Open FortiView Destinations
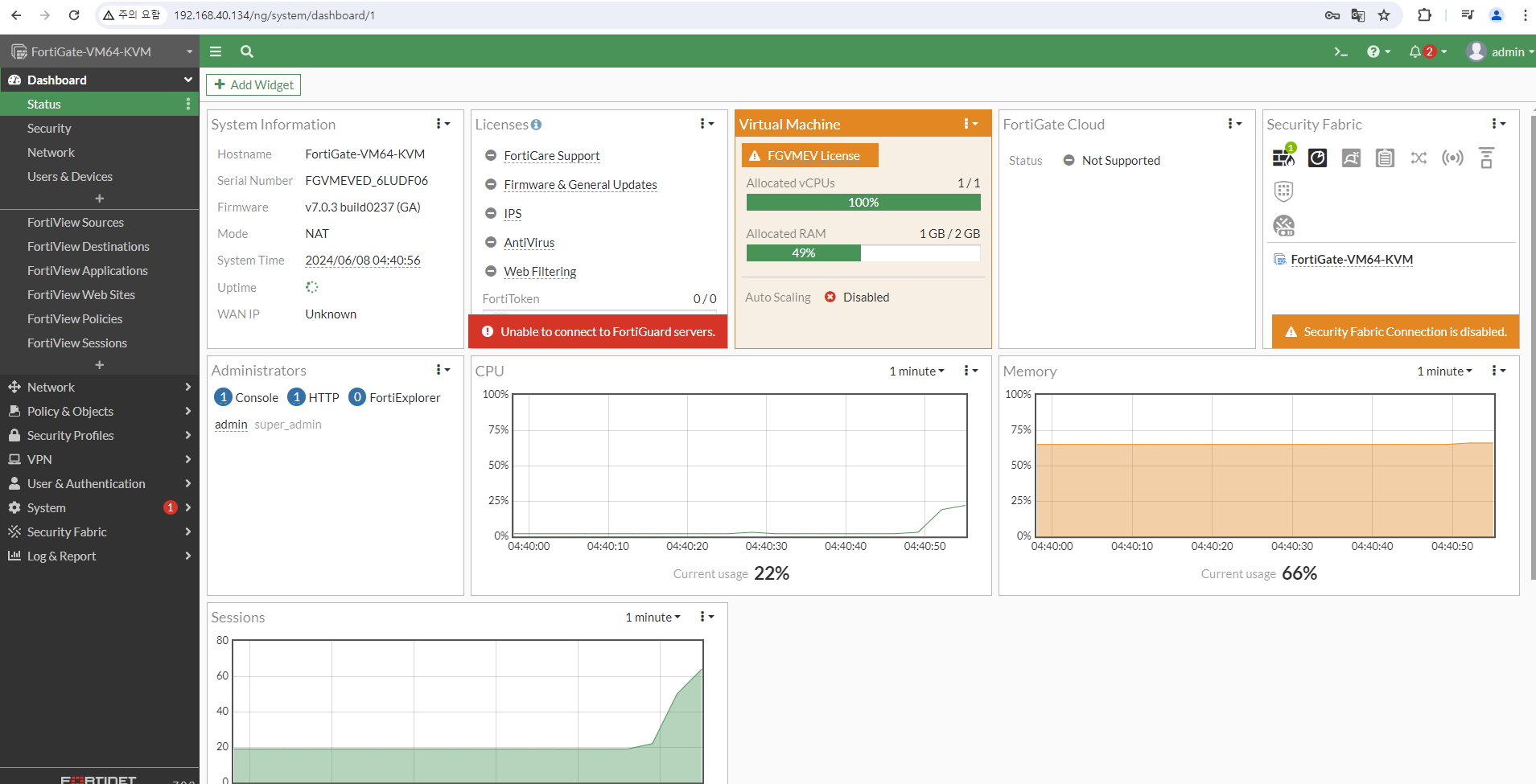Screen dimensions: 1536x784 point(100,246)
